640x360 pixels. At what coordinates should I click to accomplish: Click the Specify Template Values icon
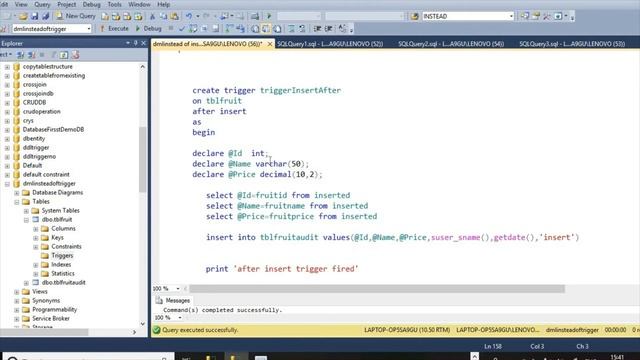342,29
